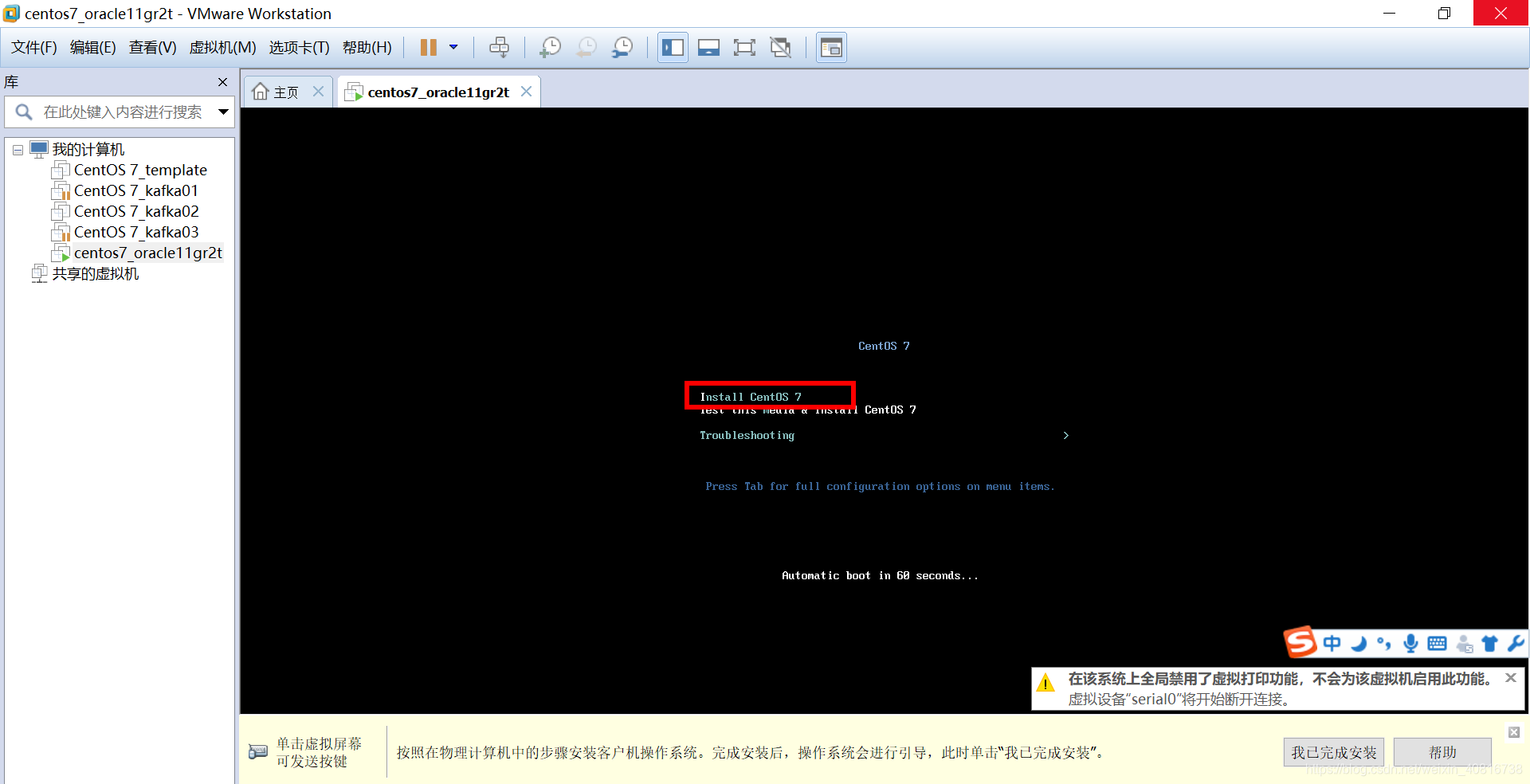The width and height of the screenshot is (1530, 784).
Task: Open the 查看(V) menu
Action: [x=152, y=48]
